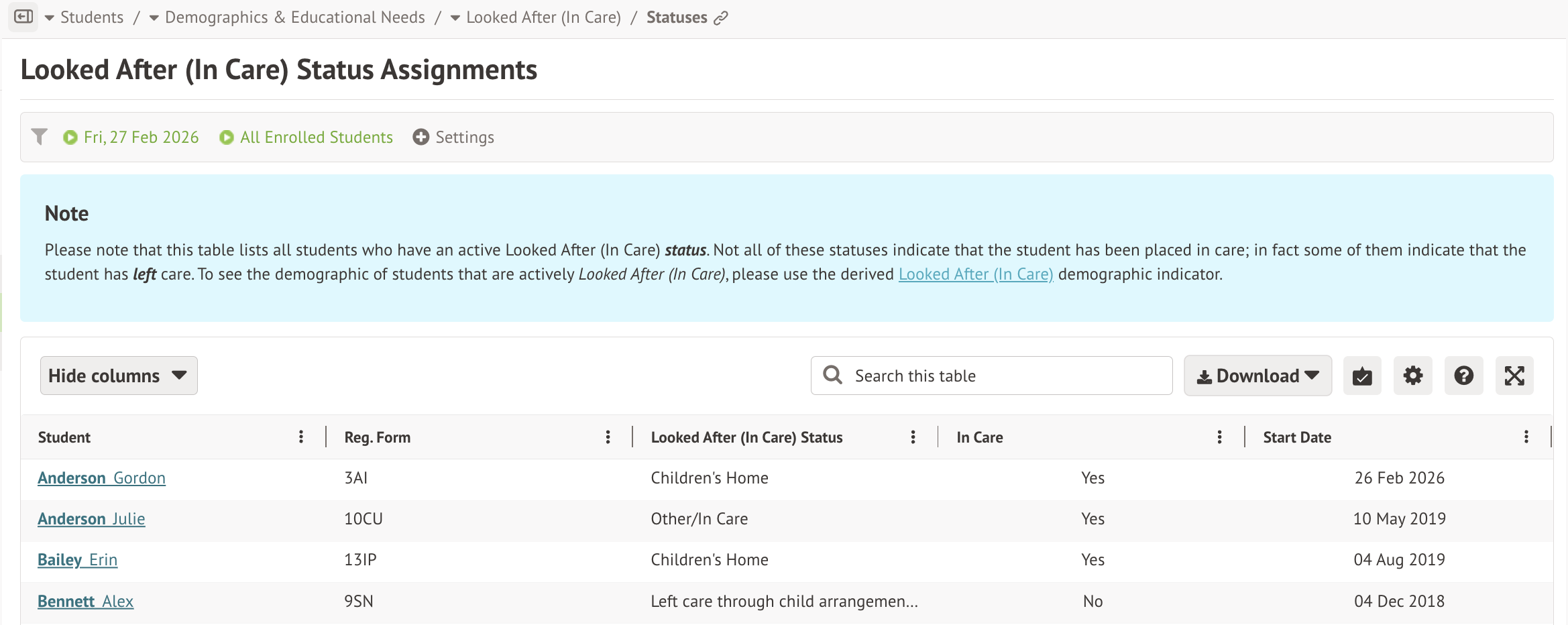Image resolution: width=1568 pixels, height=625 pixels.
Task: Open Start Date column options menu
Action: click(x=1526, y=437)
